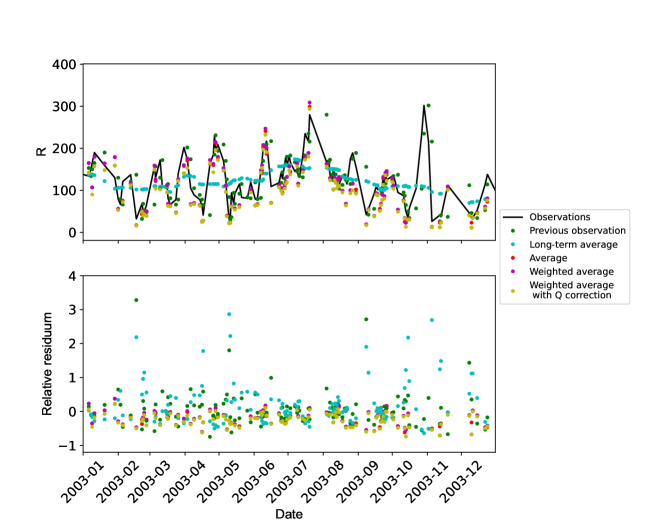Viewport: 665px width, 532px height.
Task: Click the 300 tick on the R axis
Action: [64, 106]
